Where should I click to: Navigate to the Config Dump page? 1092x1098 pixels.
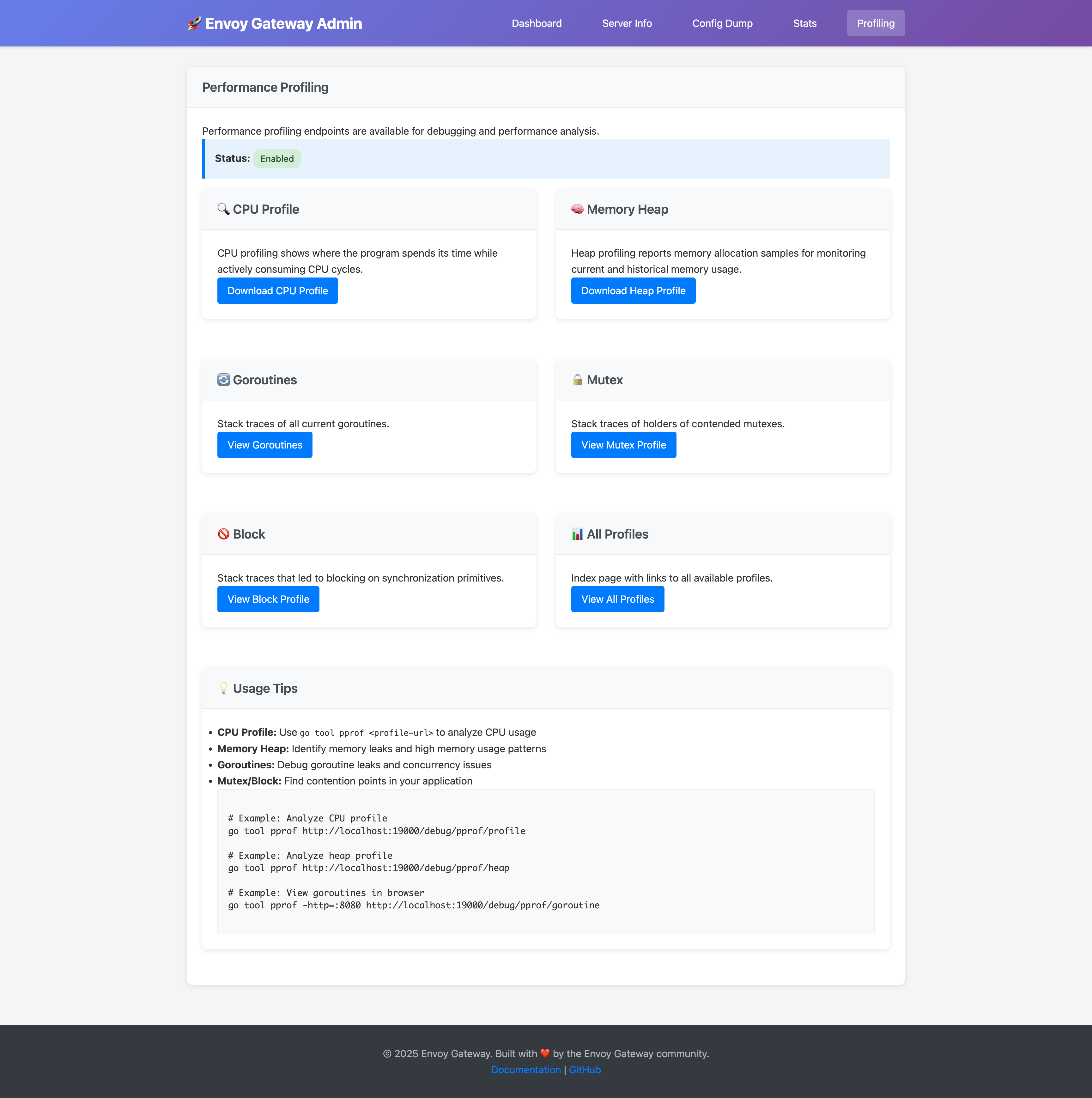click(x=722, y=23)
